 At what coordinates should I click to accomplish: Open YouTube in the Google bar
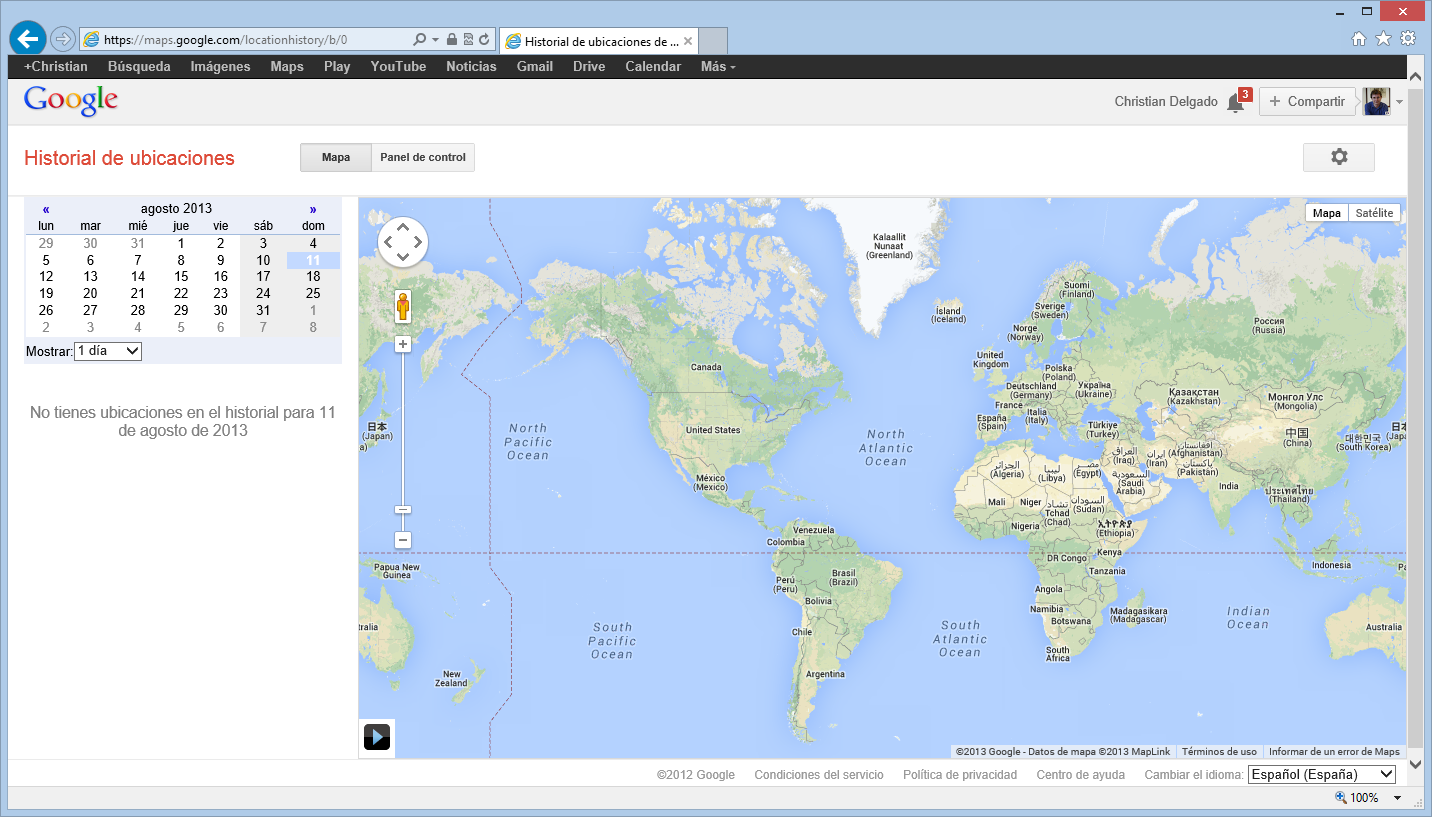pos(398,67)
